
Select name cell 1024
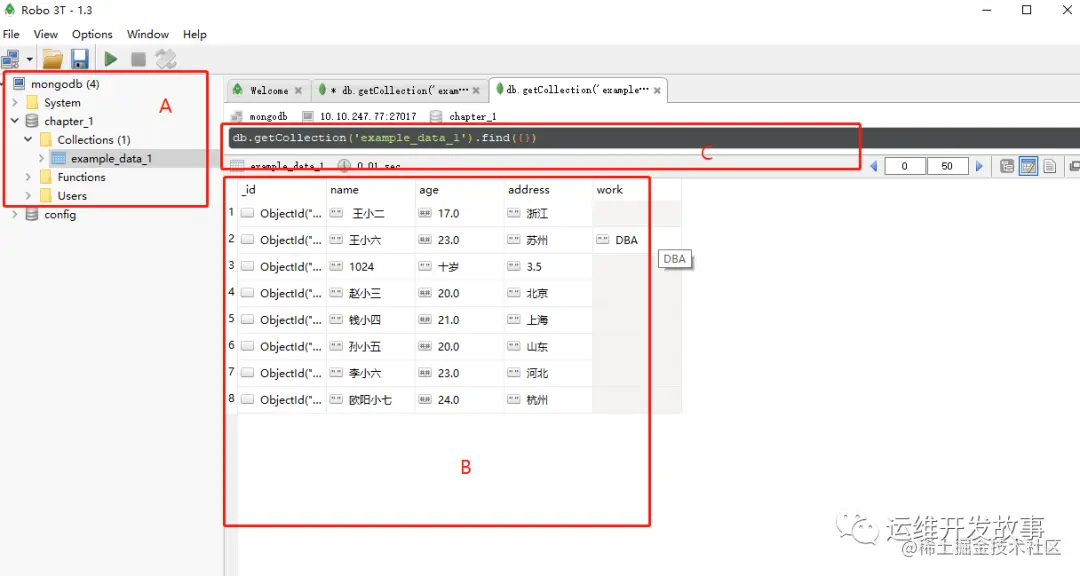(x=371, y=267)
